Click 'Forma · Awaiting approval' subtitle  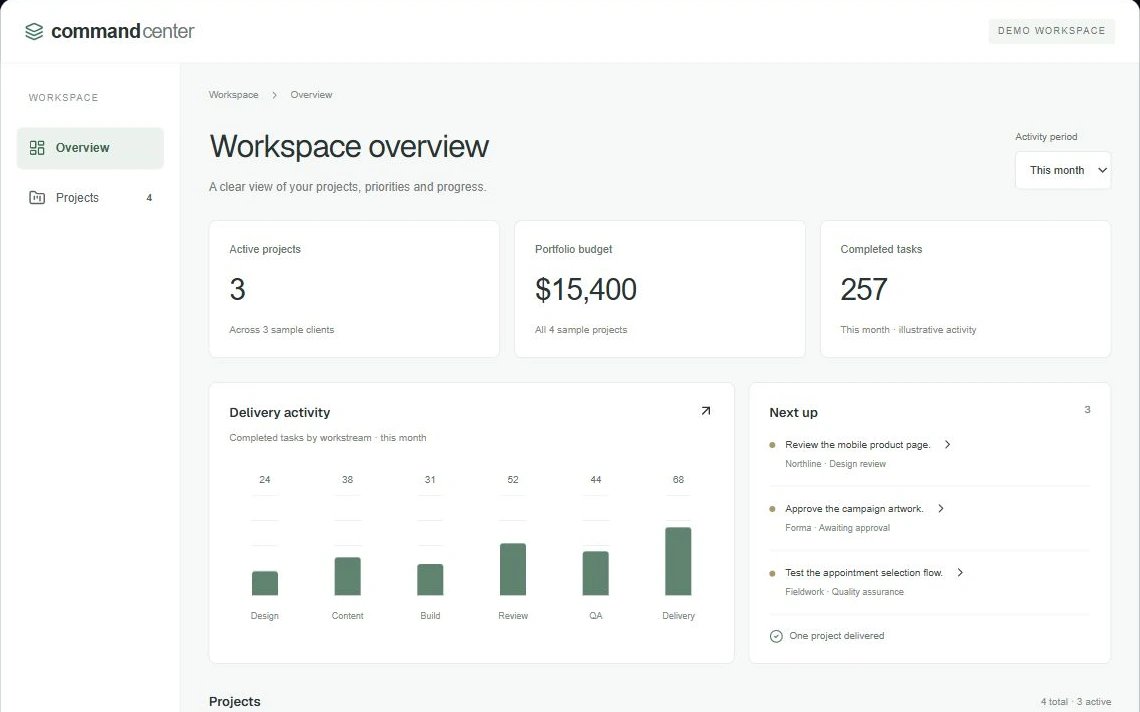838,528
